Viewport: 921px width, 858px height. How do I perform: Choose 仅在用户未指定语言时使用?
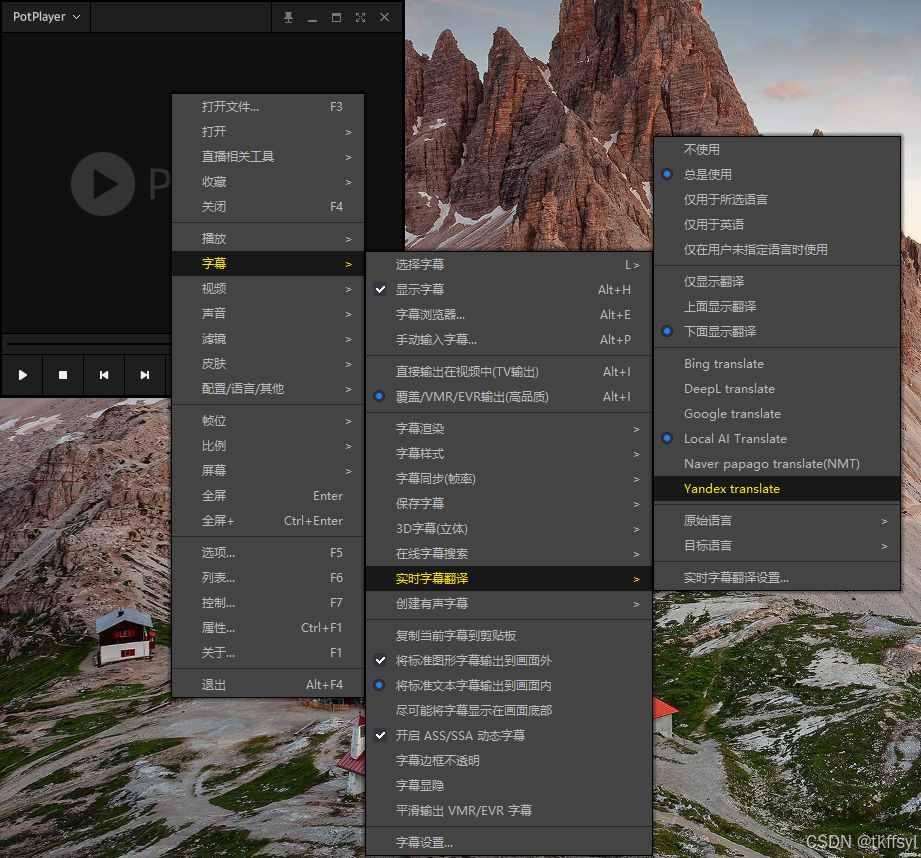tap(777, 250)
